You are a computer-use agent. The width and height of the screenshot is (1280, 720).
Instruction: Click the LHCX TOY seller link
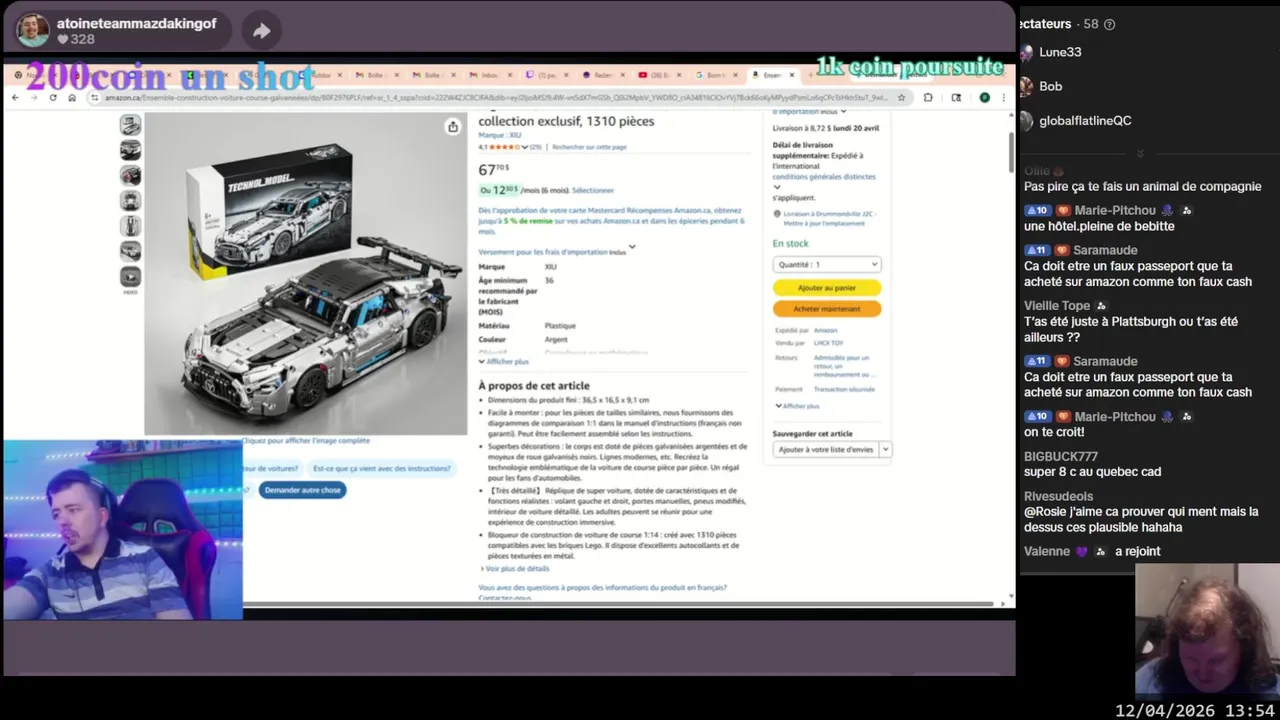(828, 343)
